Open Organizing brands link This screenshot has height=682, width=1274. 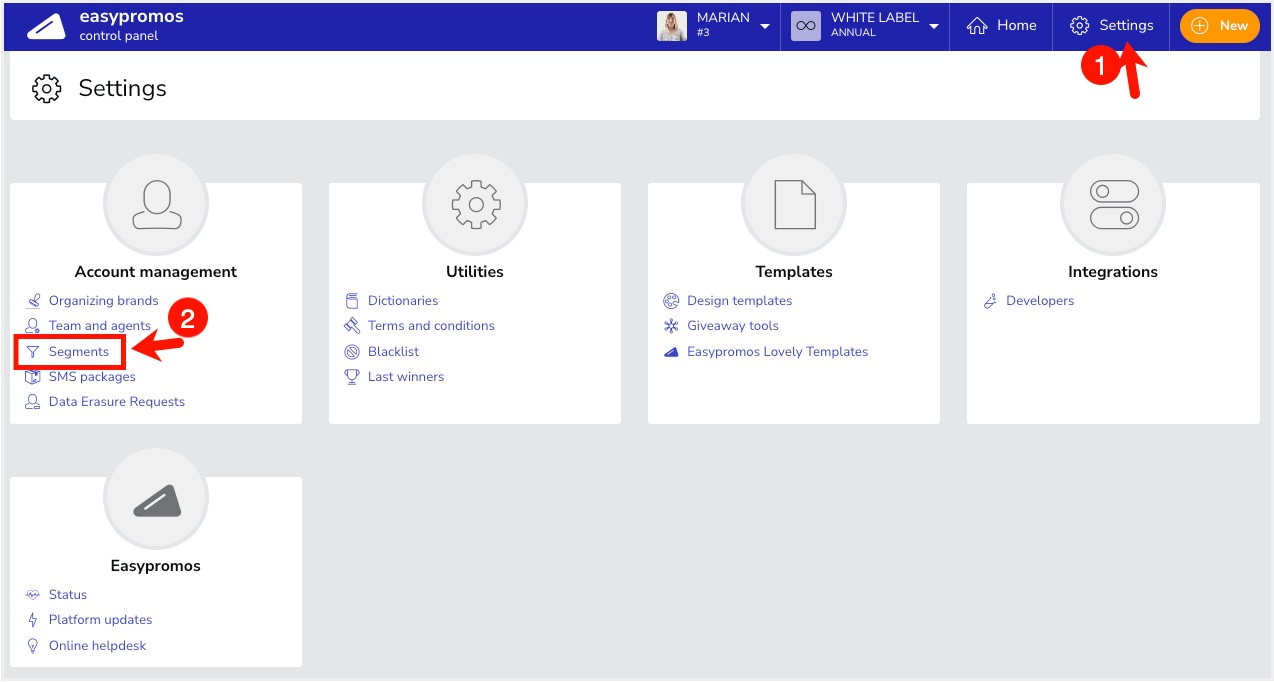pos(103,300)
